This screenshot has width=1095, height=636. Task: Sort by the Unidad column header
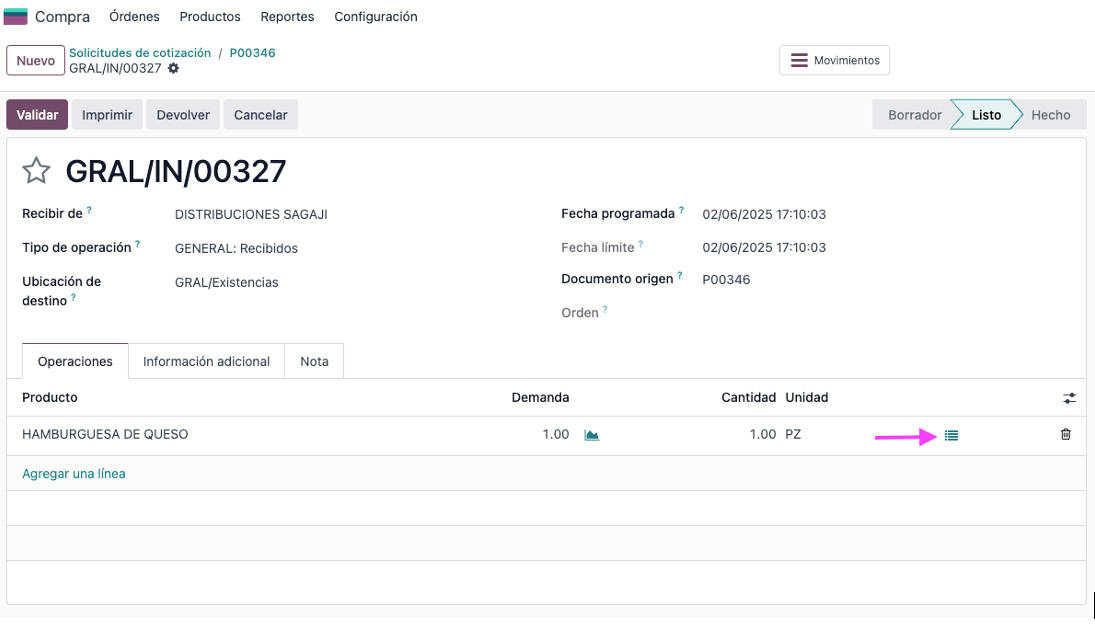(x=807, y=397)
